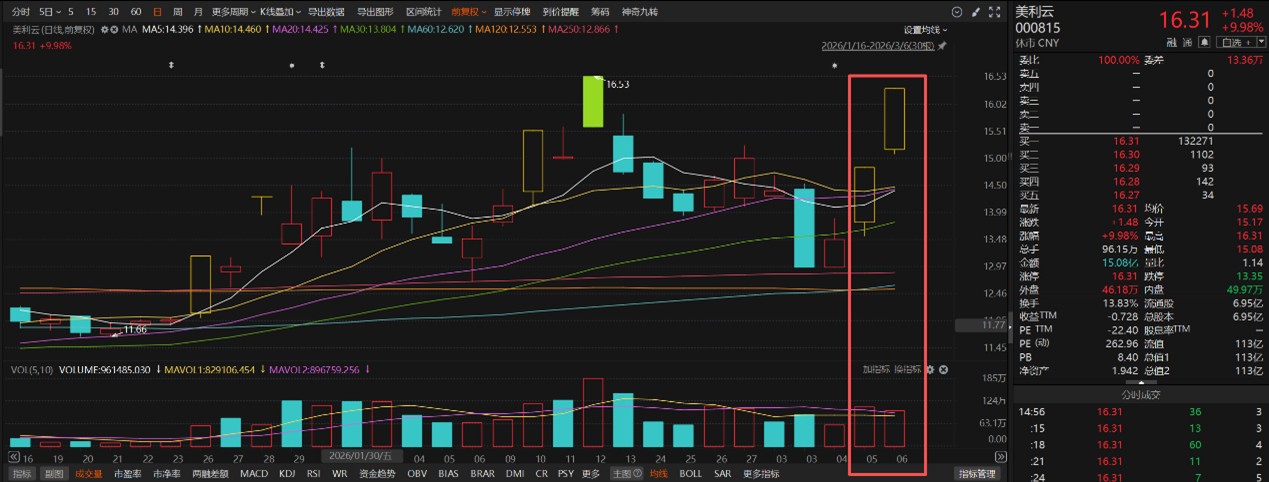Switch to the KDJ indicator tab
Viewport: 1269px width, 482px height.
287,473
